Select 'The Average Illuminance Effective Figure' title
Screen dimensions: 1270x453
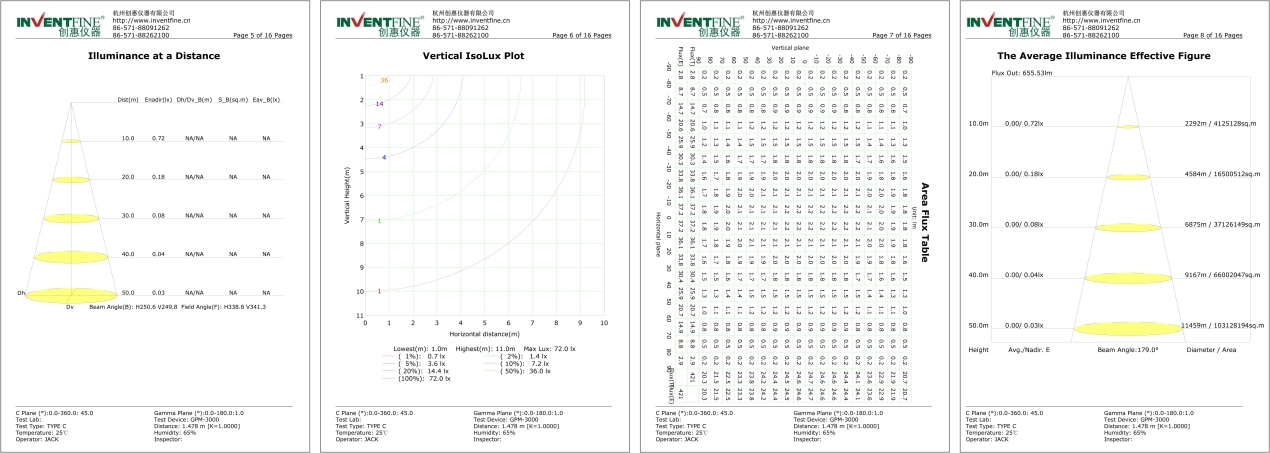[1104, 56]
